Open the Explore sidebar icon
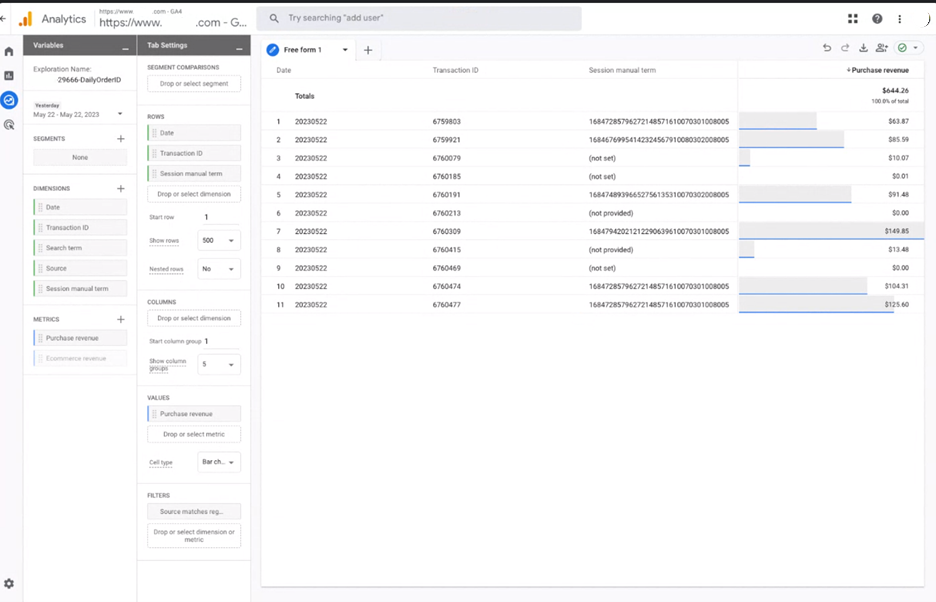 coord(9,100)
